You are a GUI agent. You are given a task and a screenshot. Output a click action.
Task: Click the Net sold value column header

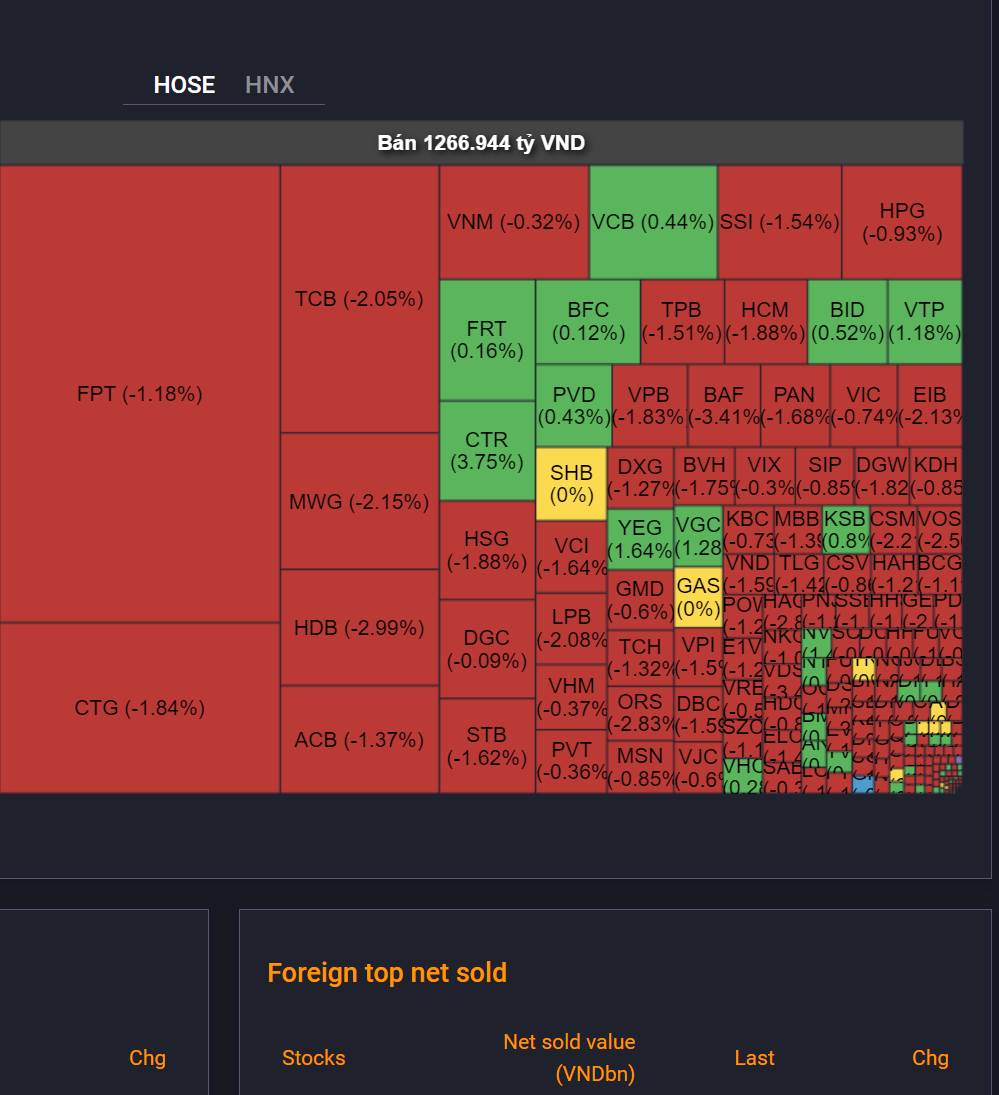569,1057
